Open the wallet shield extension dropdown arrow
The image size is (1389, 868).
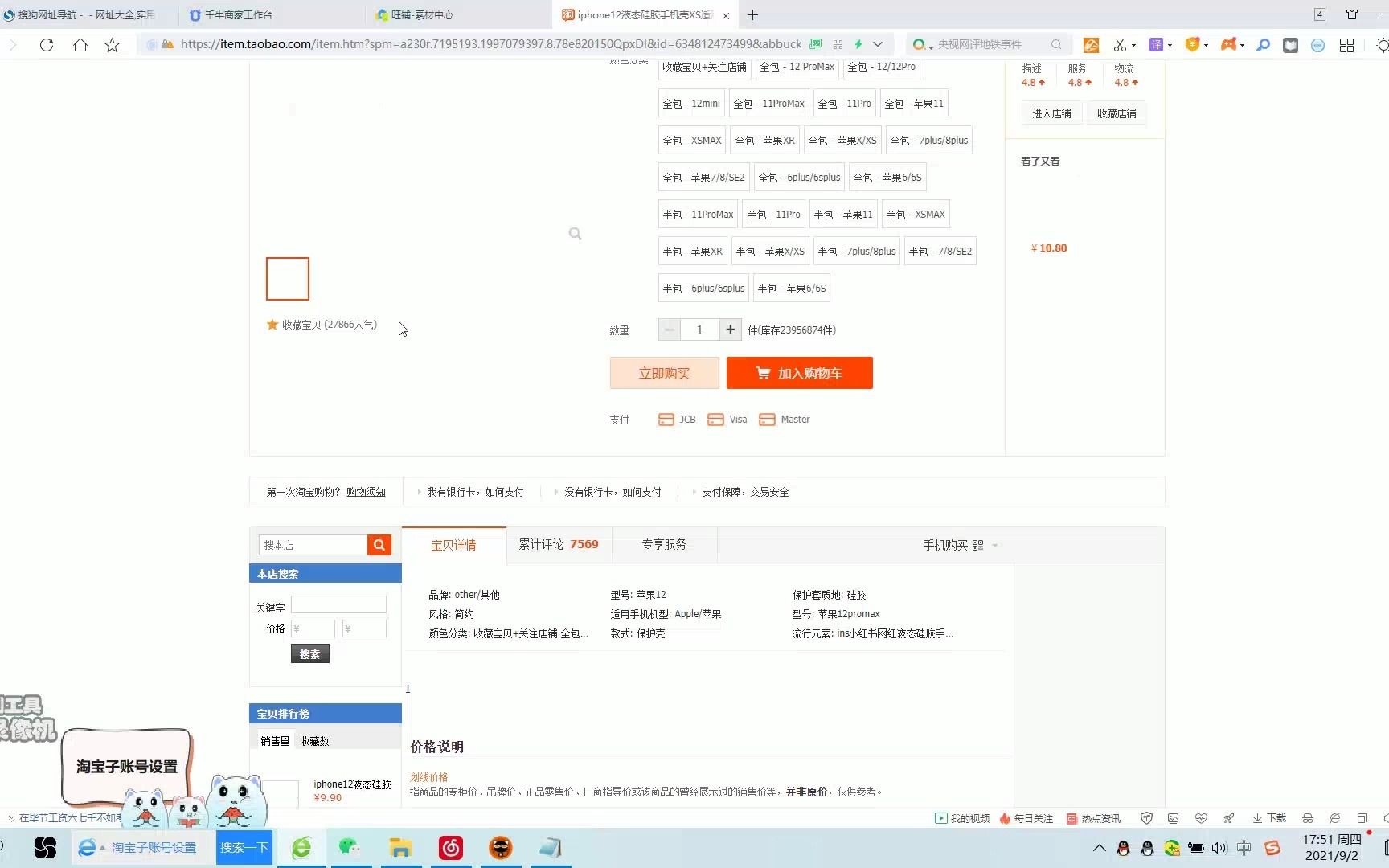click(1206, 46)
